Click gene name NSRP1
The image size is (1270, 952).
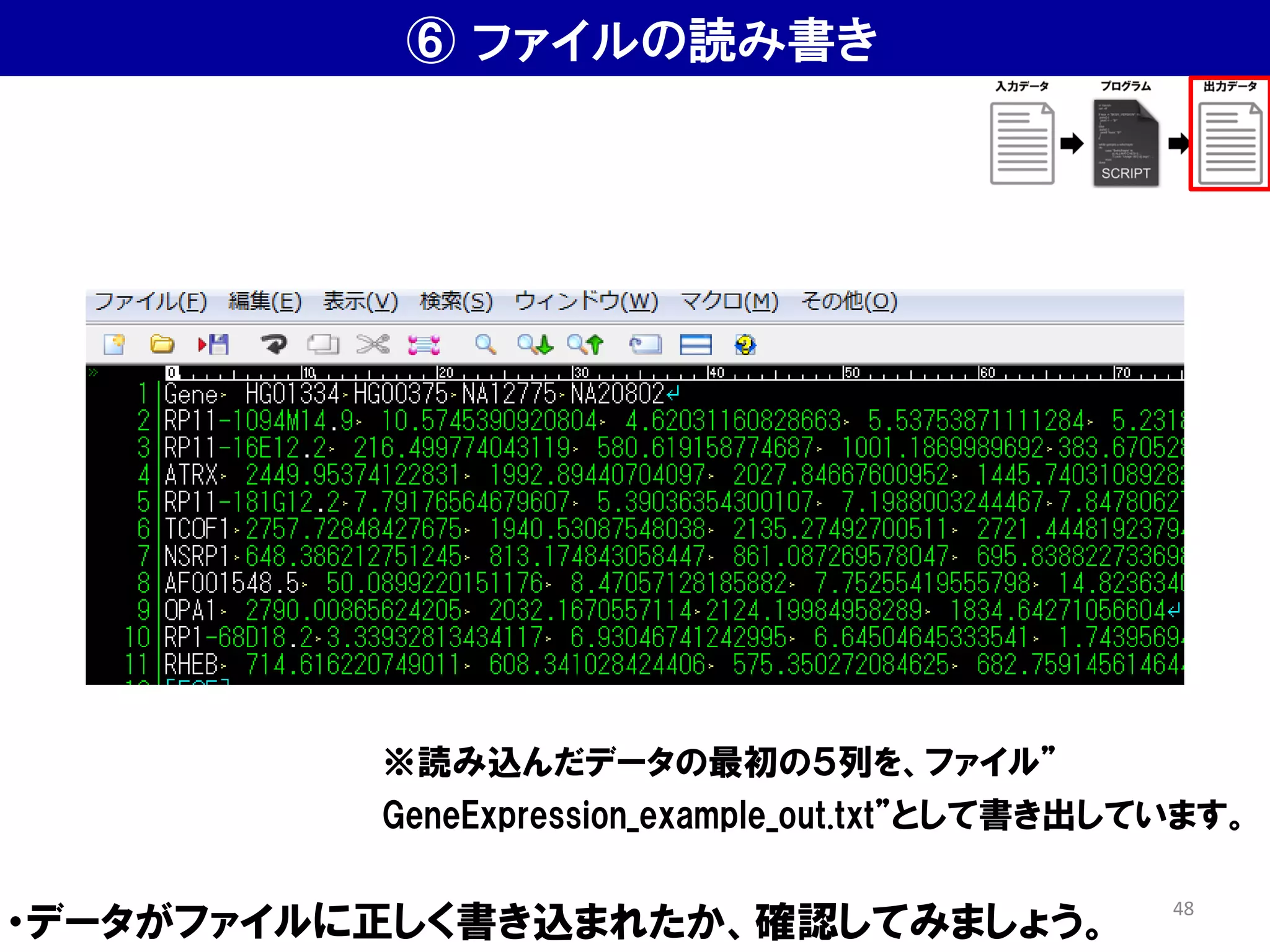pos(198,557)
